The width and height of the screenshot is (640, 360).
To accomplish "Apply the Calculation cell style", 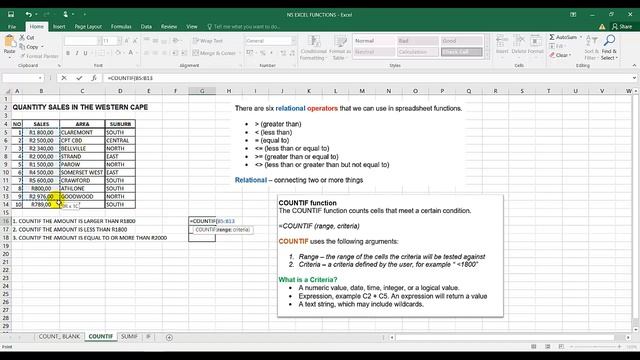I will [x=418, y=52].
